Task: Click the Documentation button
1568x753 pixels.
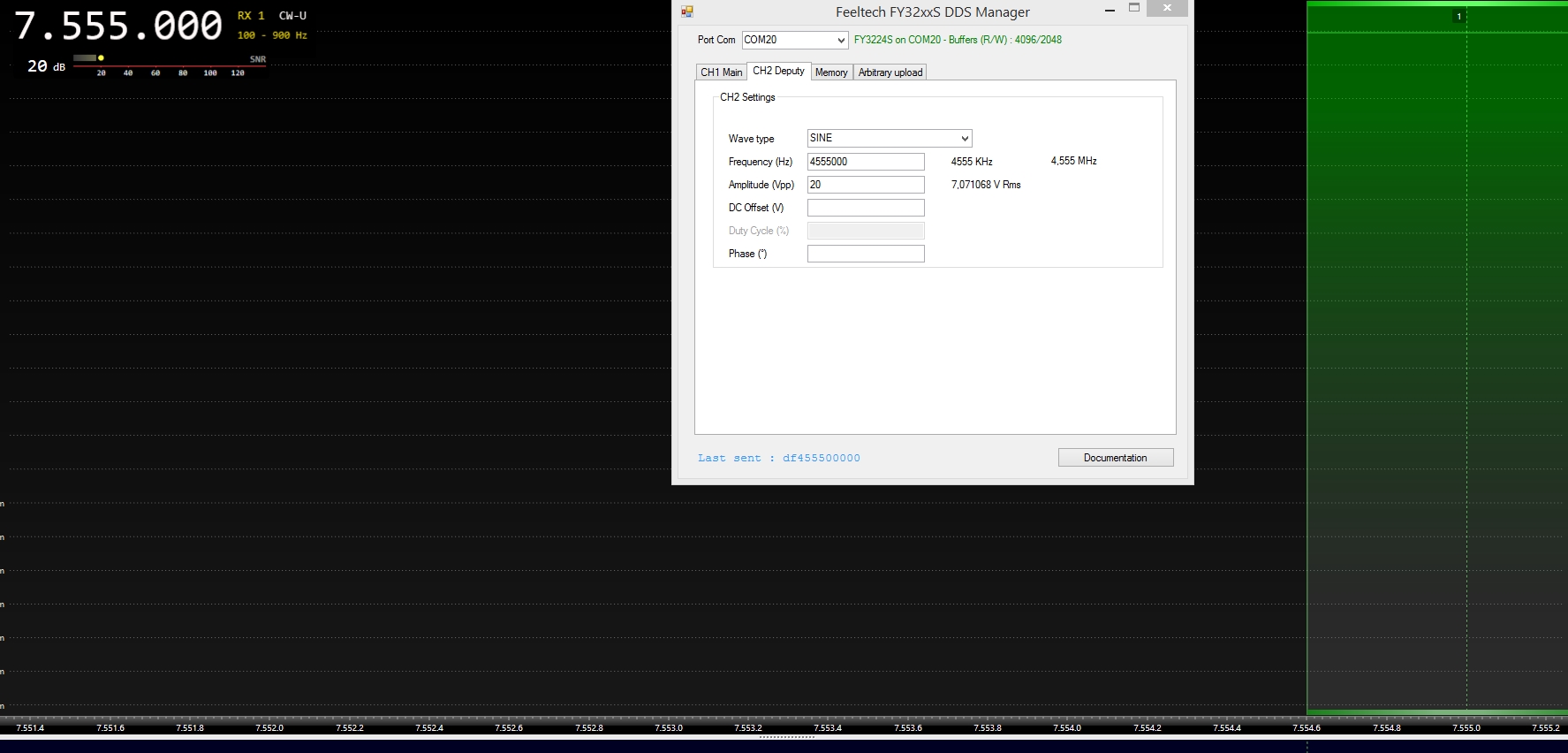Action: click(x=1116, y=458)
